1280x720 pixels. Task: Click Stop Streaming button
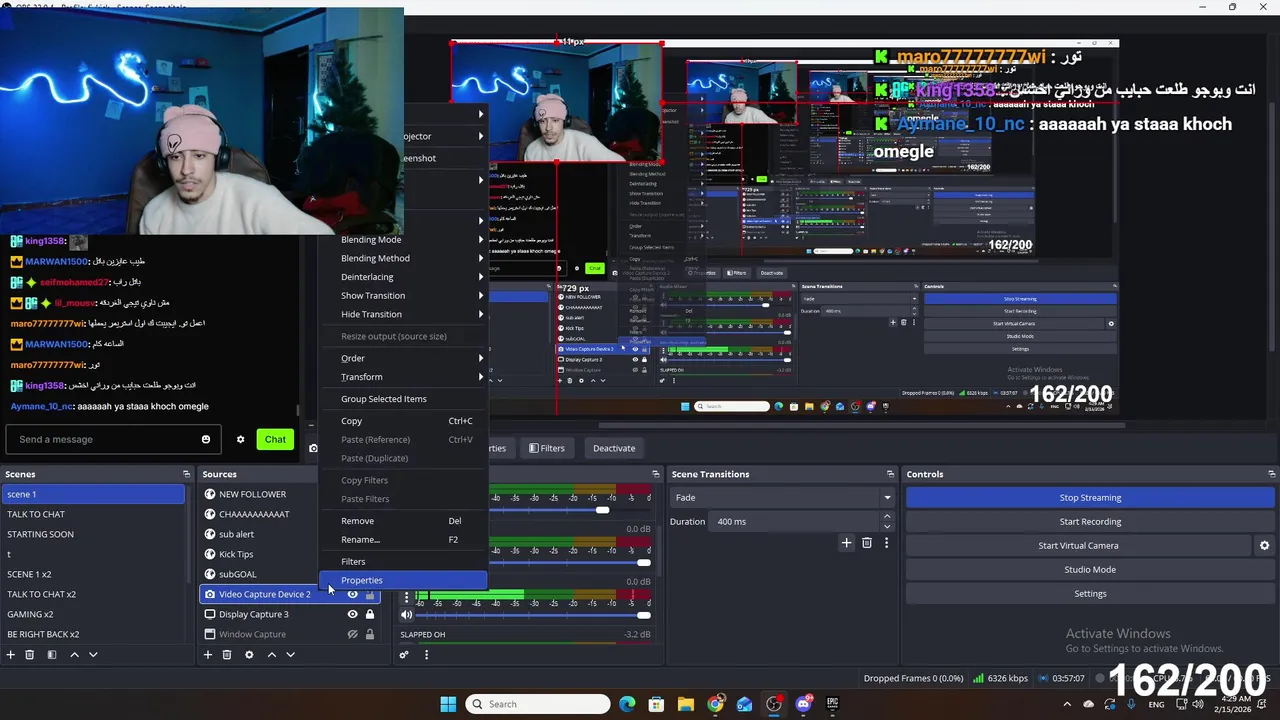point(1090,498)
